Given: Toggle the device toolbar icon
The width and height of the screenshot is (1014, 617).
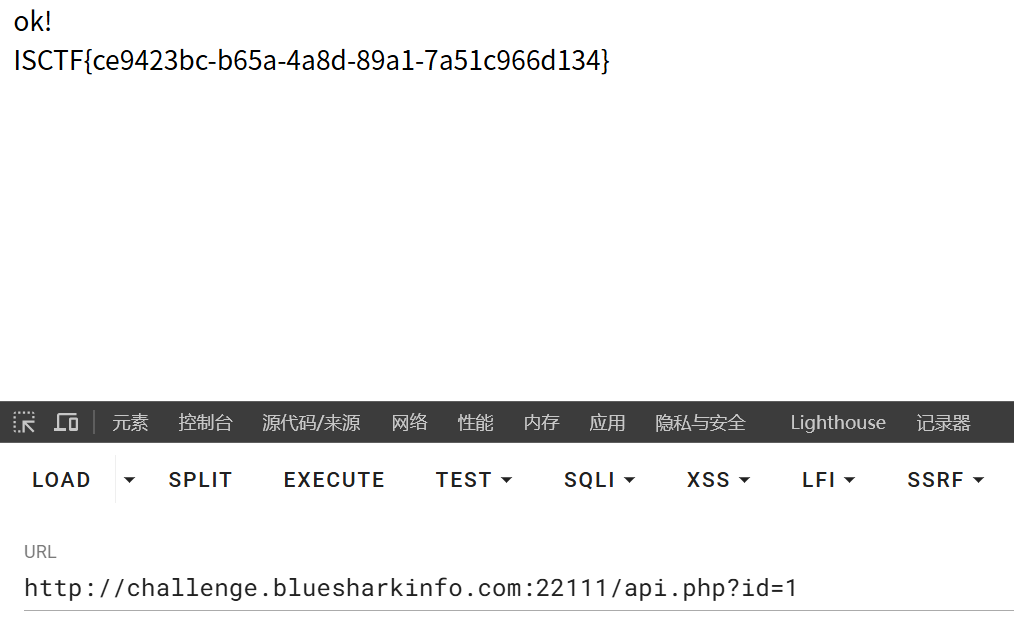Looking at the screenshot, I should [x=66, y=422].
